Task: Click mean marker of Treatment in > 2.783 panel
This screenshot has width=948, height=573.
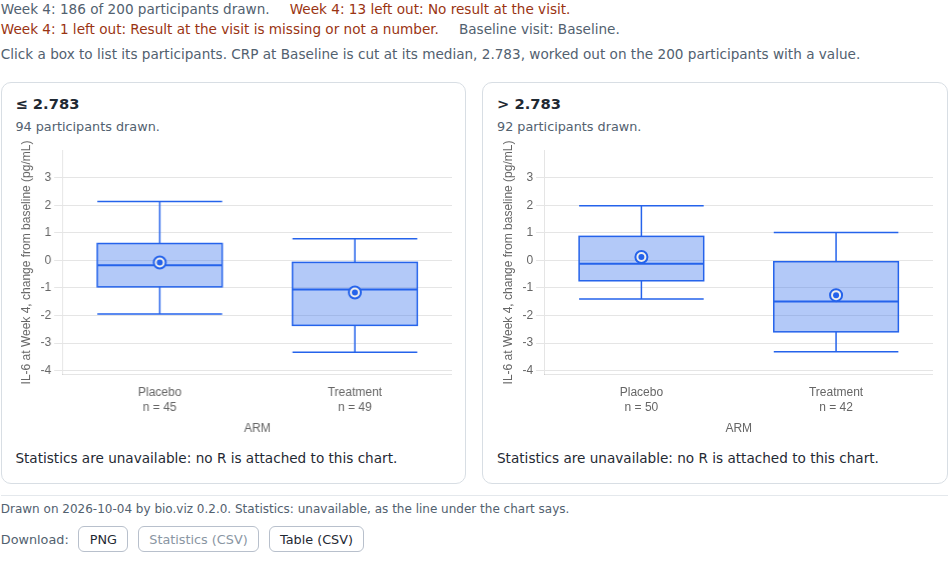Action: (x=836, y=295)
